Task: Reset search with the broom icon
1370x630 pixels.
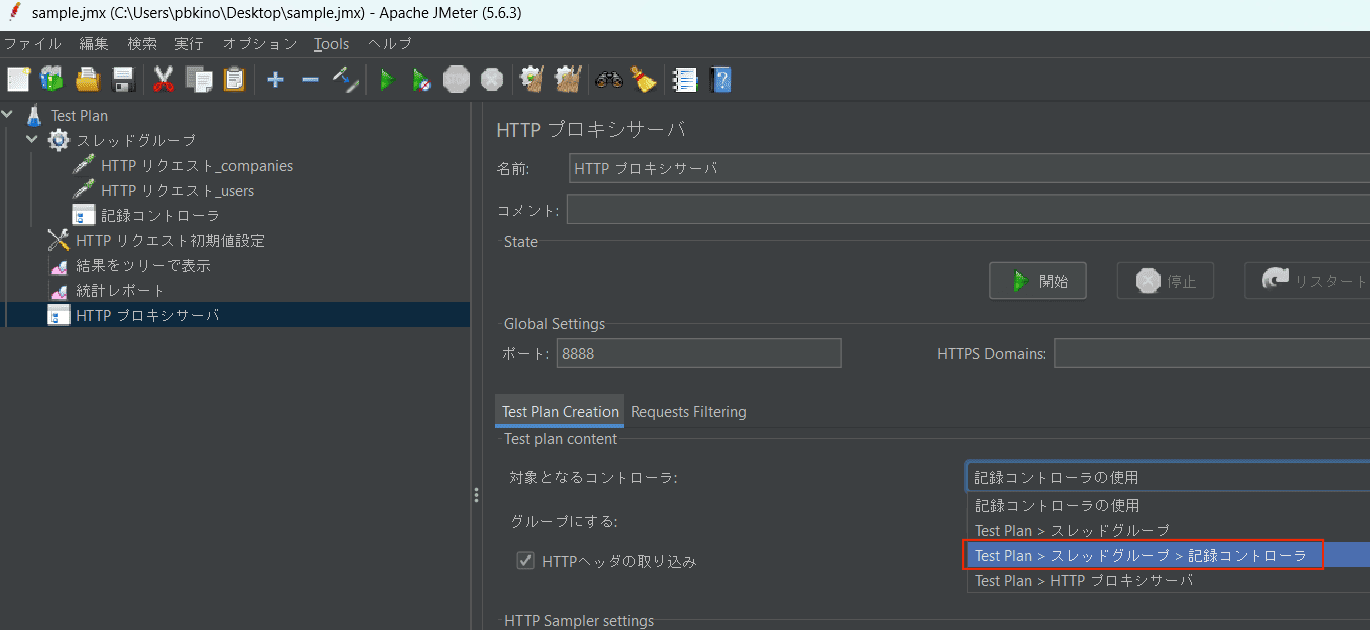Action: pos(643,80)
